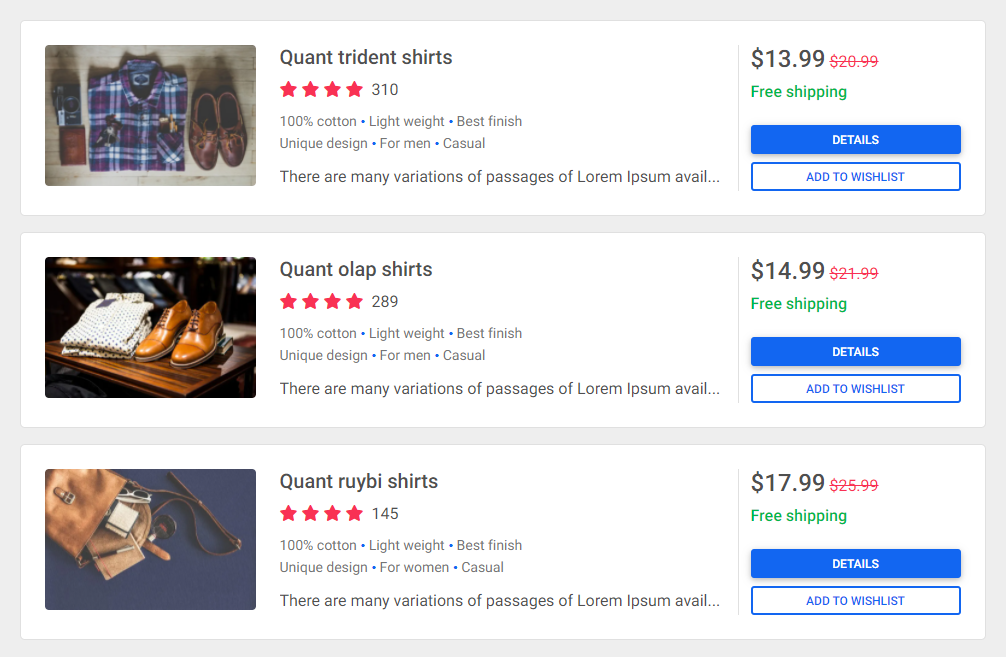Add Quant trident shirts to wishlist

click(x=855, y=176)
